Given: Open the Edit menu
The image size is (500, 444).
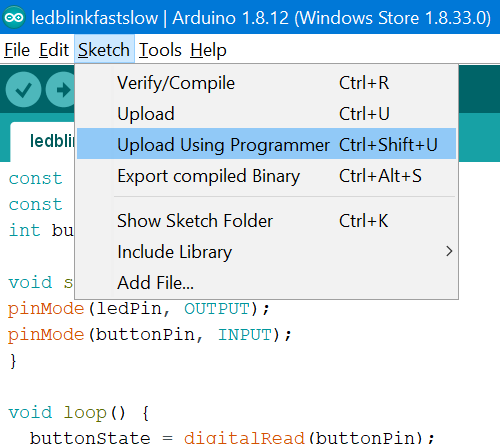Looking at the screenshot, I should (54, 50).
